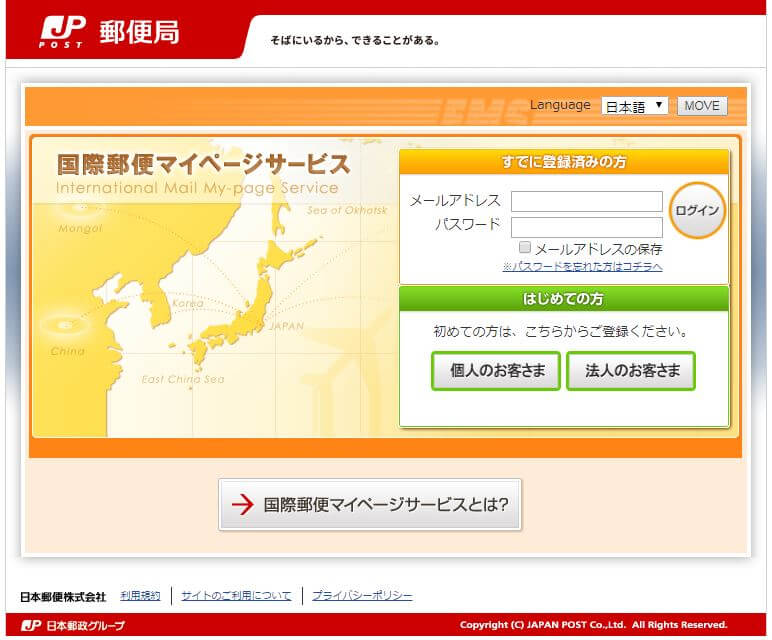Click the 日本郵政グループ footer logo
The width and height of the screenshot is (772, 640).
pyautogui.click(x=73, y=626)
